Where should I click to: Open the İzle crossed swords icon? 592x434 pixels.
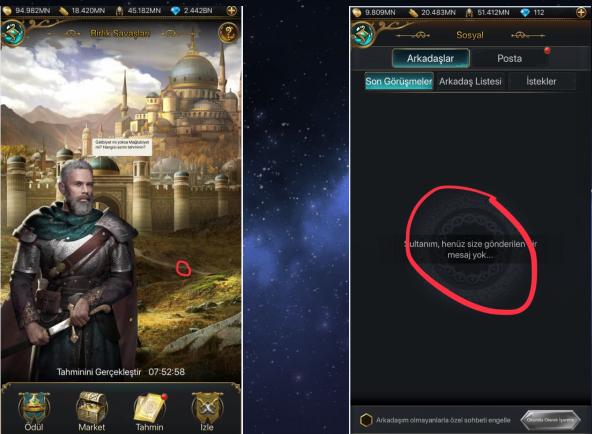207,411
